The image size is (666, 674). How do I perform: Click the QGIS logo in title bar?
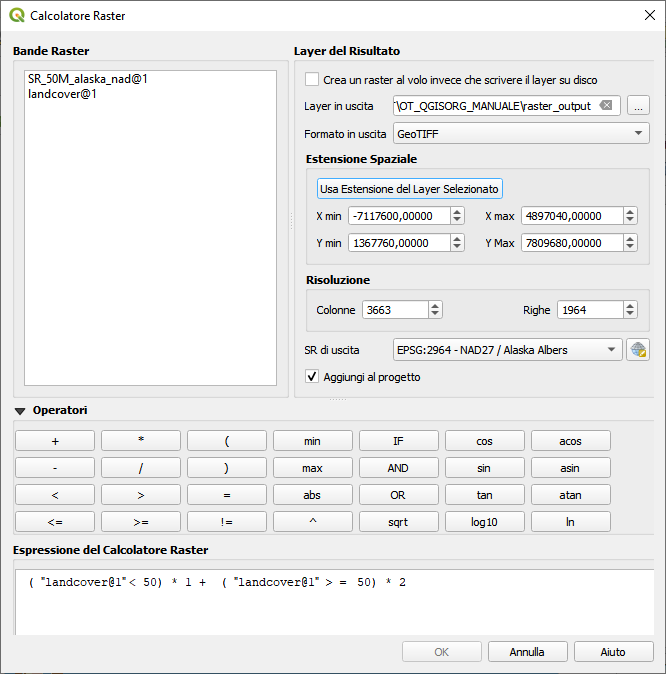tap(17, 15)
